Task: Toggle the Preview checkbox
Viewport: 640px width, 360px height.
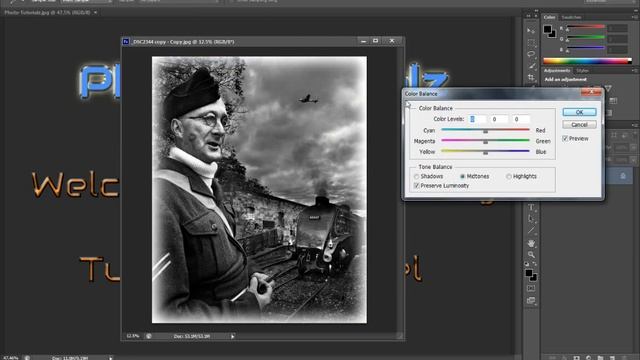Action: pos(565,139)
